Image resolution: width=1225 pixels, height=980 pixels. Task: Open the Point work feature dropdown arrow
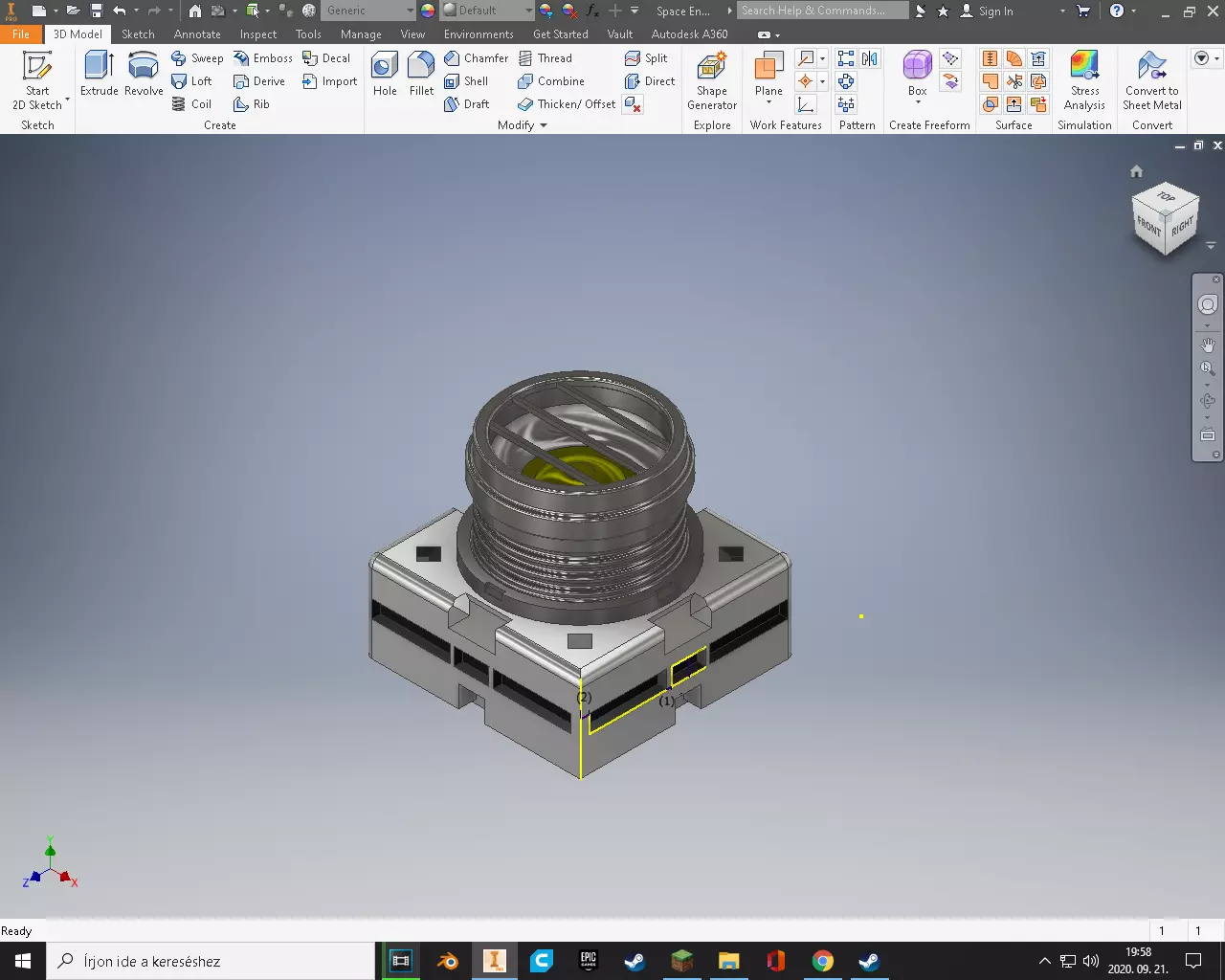(822, 81)
